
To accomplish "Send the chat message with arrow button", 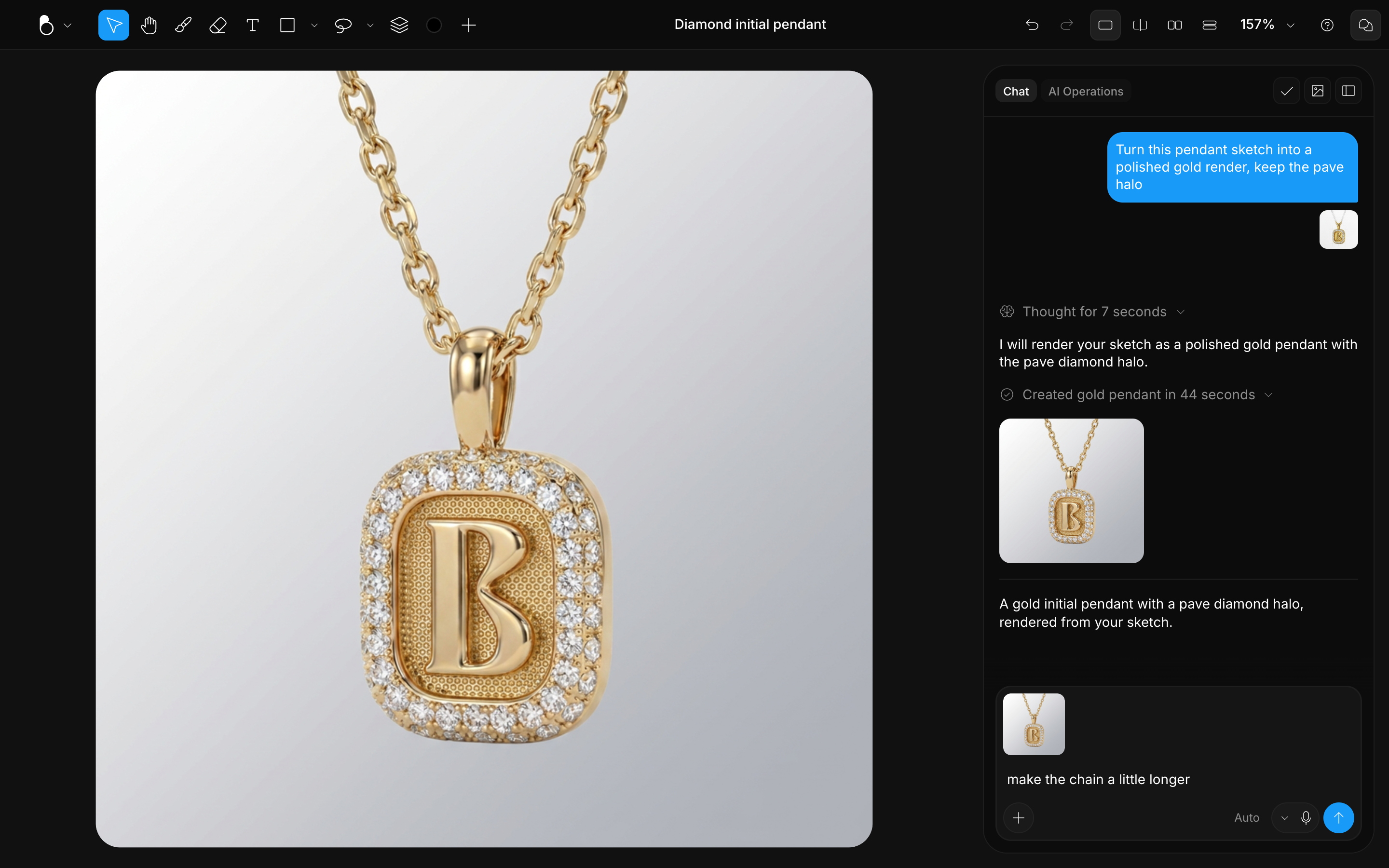I will point(1338,817).
